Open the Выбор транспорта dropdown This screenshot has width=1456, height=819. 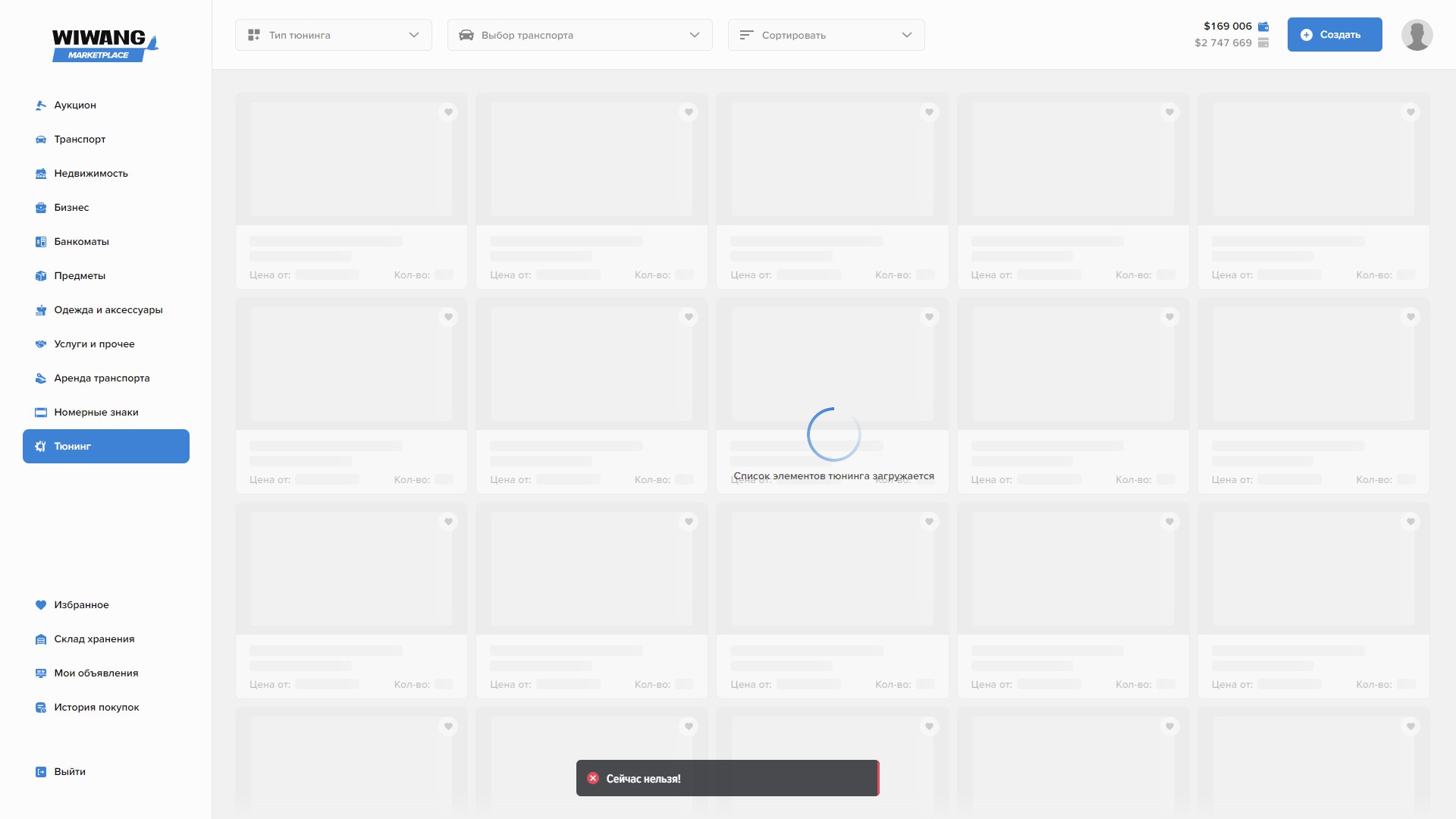[x=579, y=35]
